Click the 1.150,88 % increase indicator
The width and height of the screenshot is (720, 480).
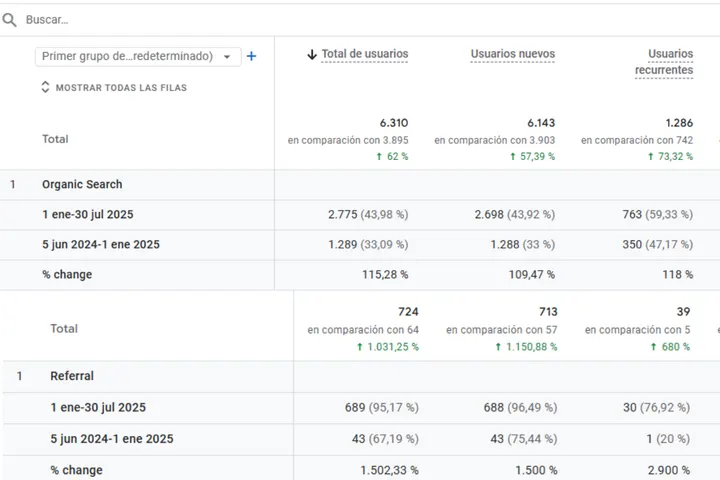(x=527, y=347)
